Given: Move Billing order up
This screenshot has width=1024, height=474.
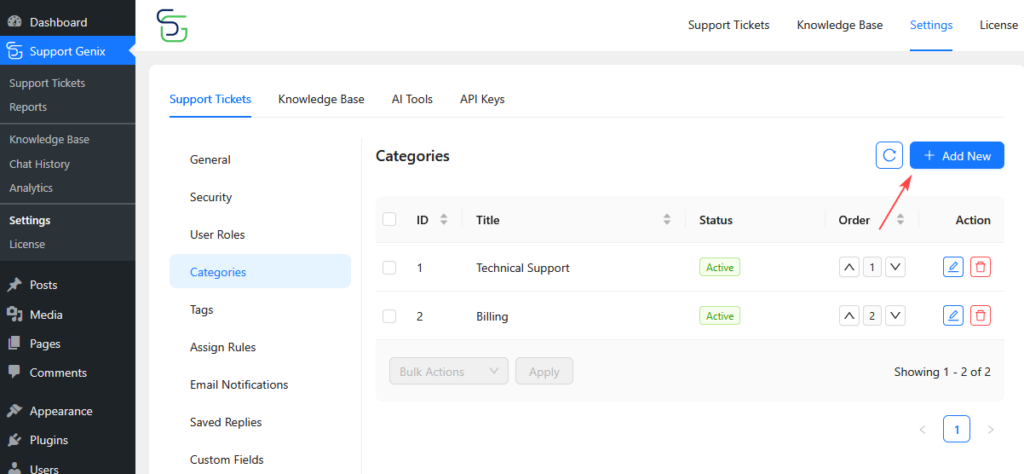Looking at the screenshot, I should click(x=849, y=316).
